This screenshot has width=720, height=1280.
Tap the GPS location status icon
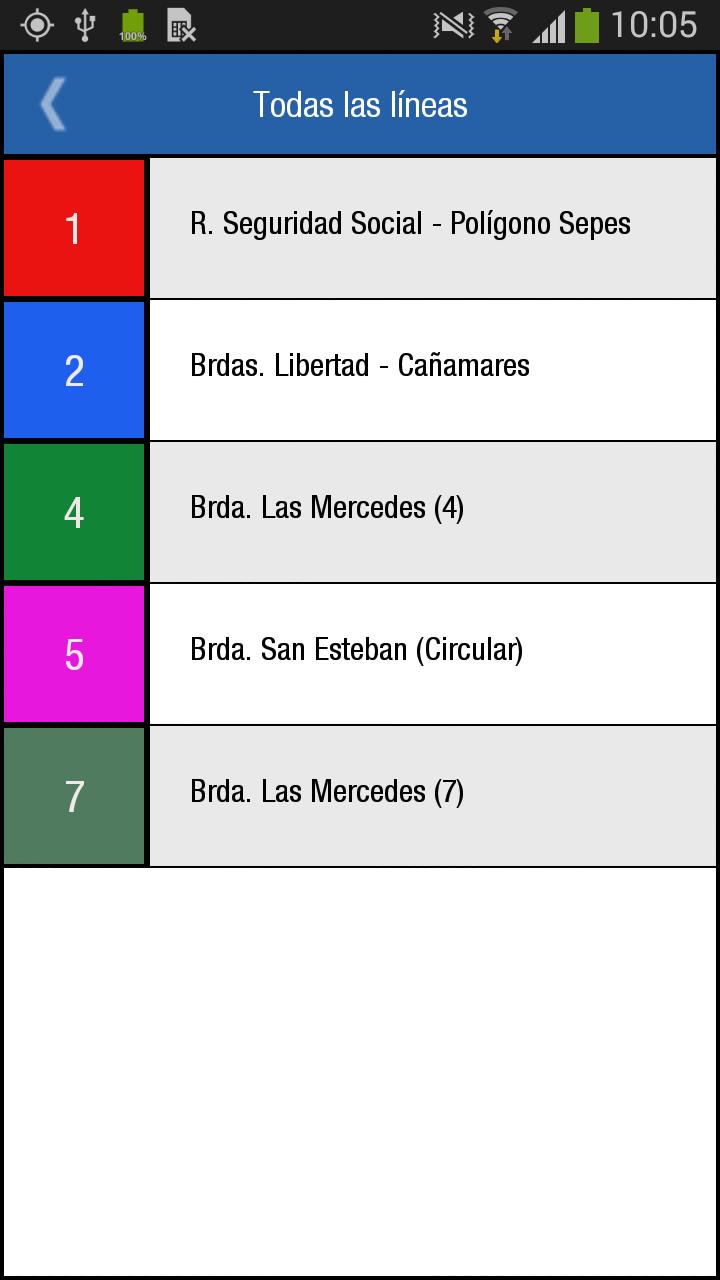[37, 25]
